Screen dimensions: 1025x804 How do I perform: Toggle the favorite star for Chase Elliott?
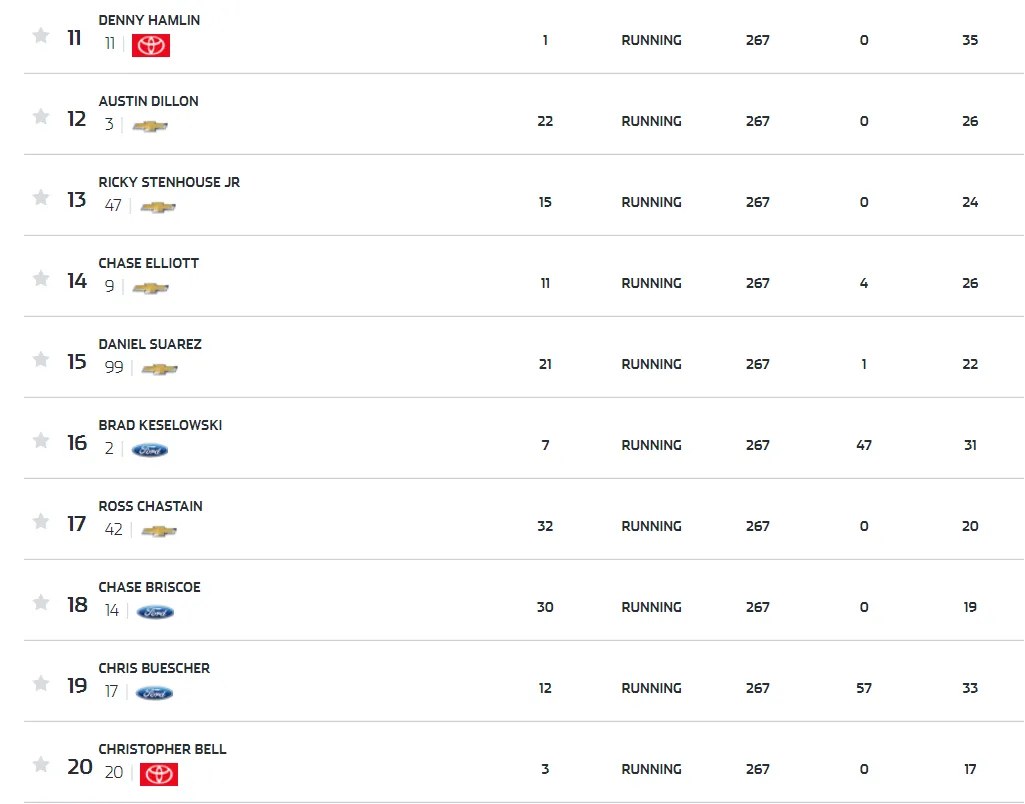pos(41,279)
